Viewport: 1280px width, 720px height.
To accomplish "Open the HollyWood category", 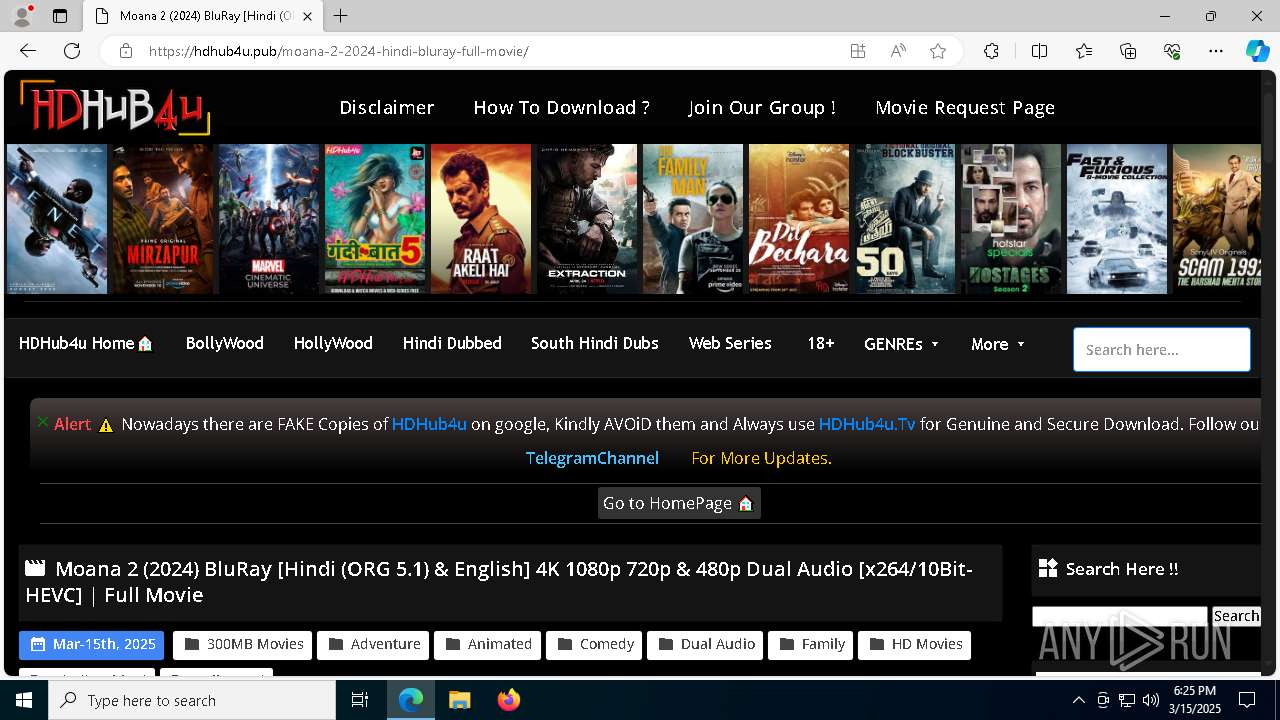I will click(333, 343).
